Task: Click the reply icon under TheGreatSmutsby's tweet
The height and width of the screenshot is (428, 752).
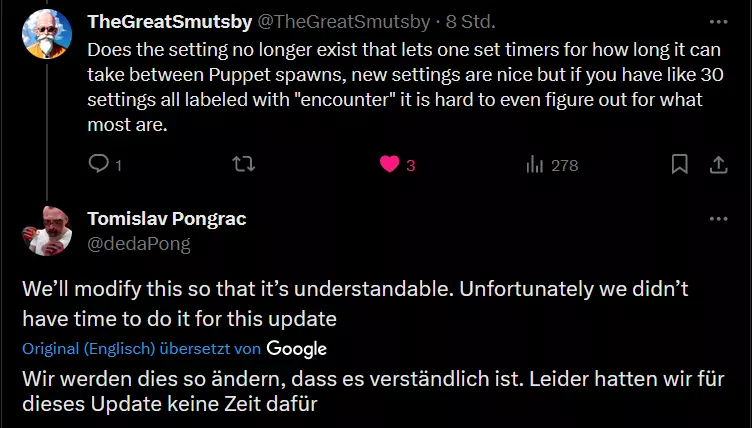Action: 99,164
